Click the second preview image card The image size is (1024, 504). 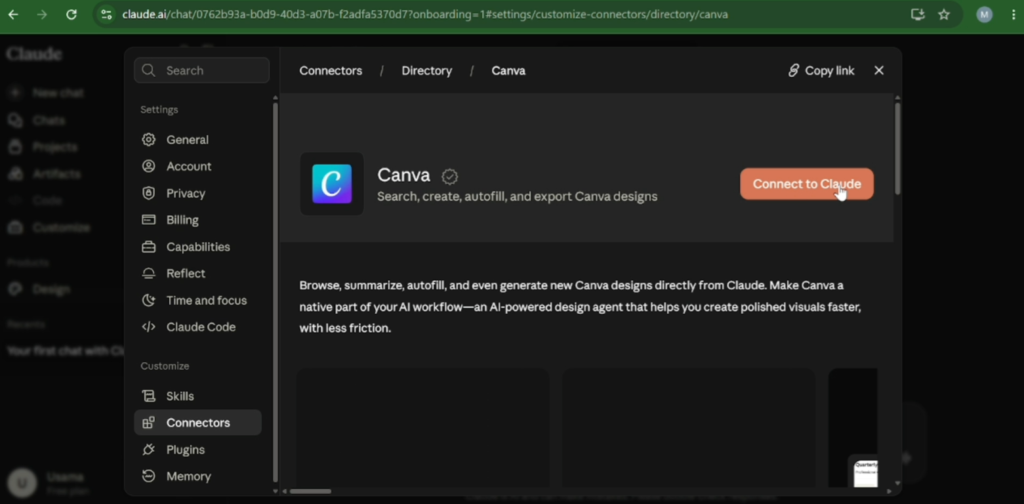[x=689, y=428]
